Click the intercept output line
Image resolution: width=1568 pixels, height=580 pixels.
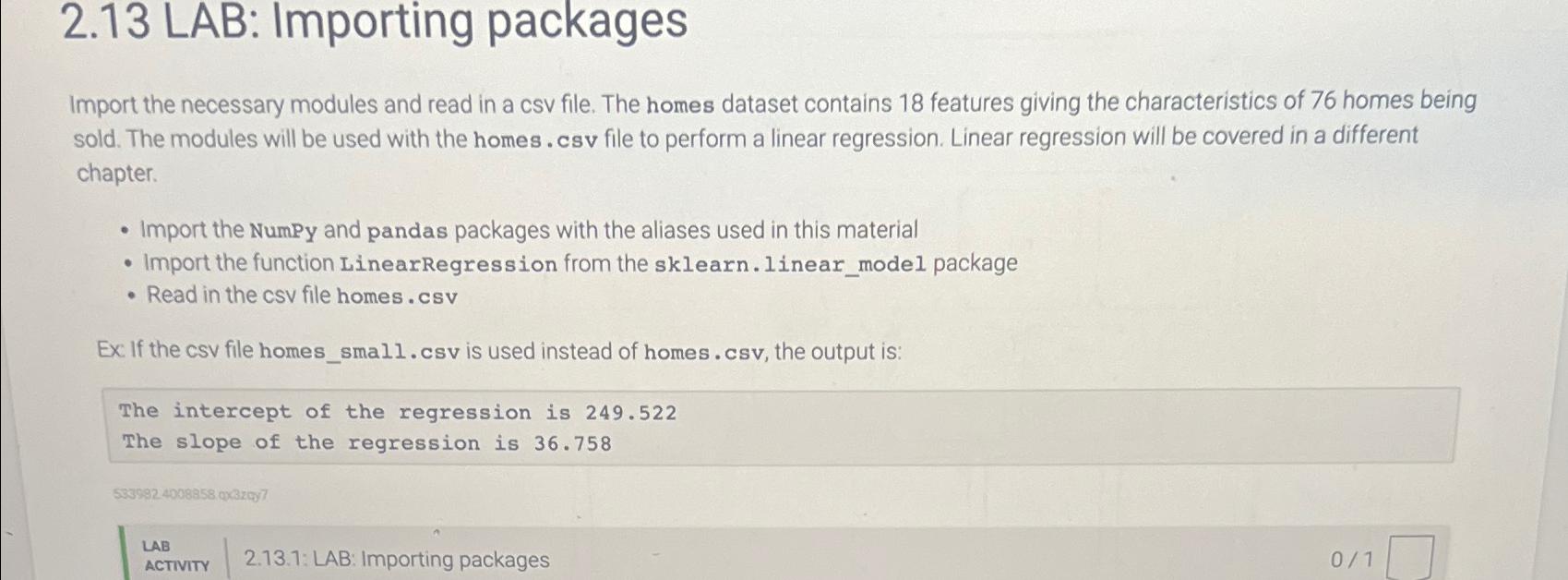pyautogui.click(x=399, y=412)
